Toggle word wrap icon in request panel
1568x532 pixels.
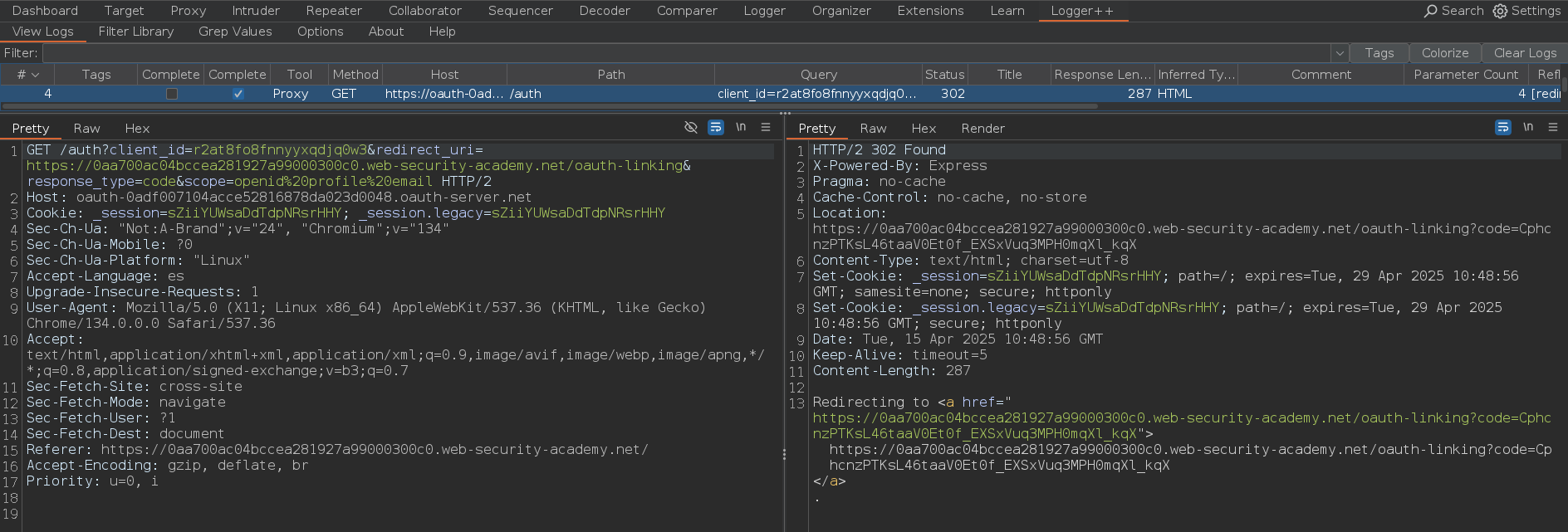tap(715, 127)
